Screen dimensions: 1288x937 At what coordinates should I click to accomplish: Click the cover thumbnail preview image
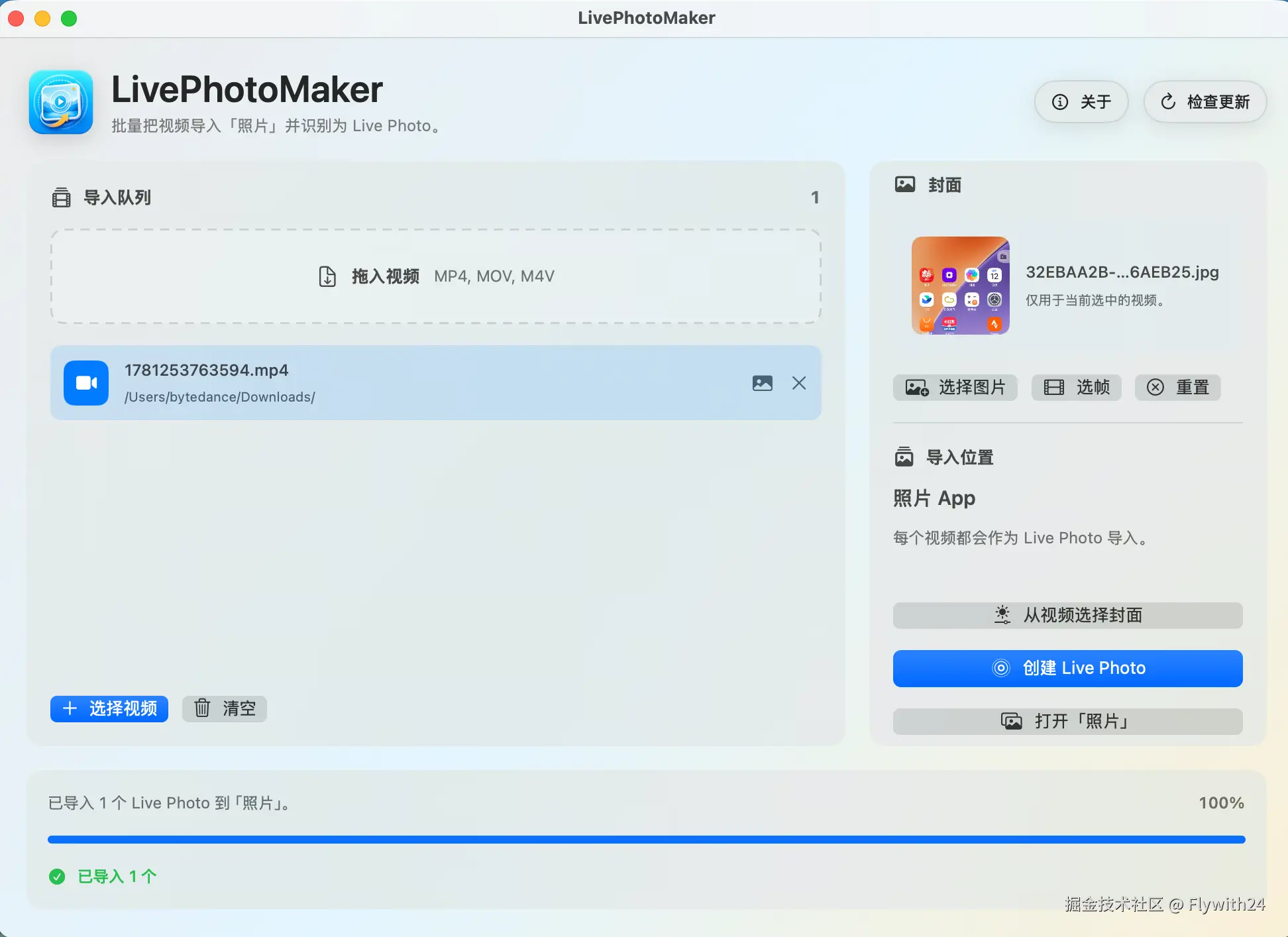tap(961, 286)
